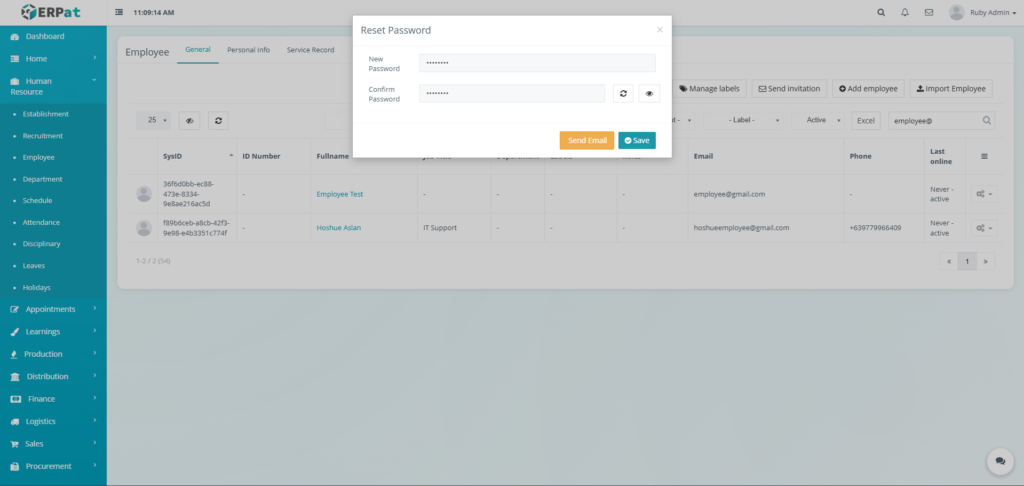Click table column menu icon in header

point(984,156)
